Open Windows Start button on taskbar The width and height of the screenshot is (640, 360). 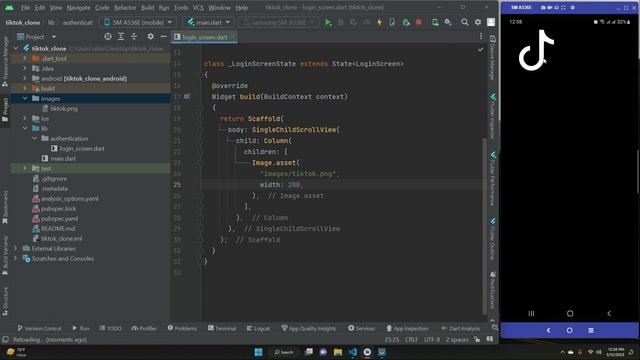point(258,352)
